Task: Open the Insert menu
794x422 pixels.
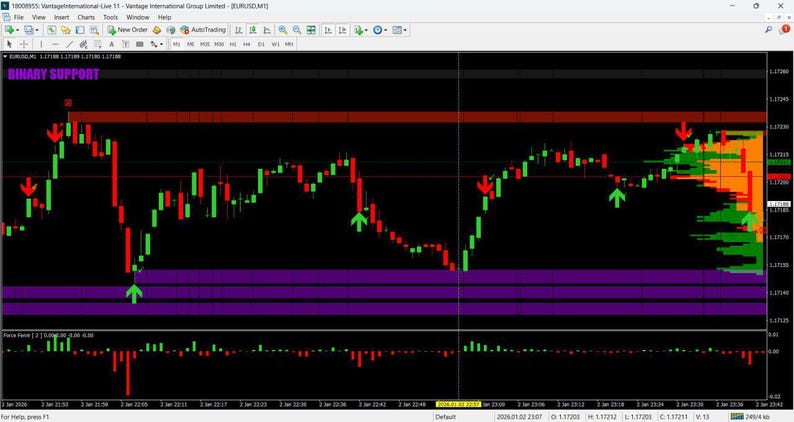Action: (x=61, y=17)
